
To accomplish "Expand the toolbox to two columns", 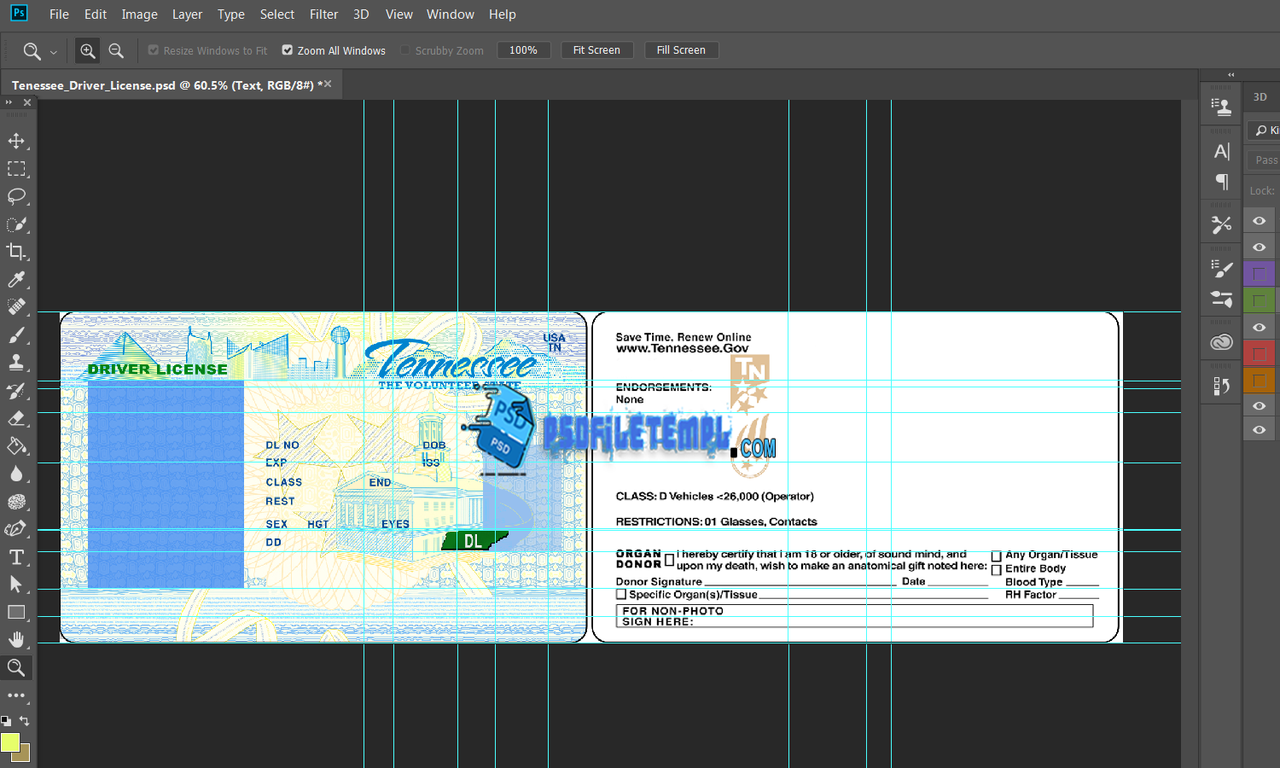I will 10,103.
